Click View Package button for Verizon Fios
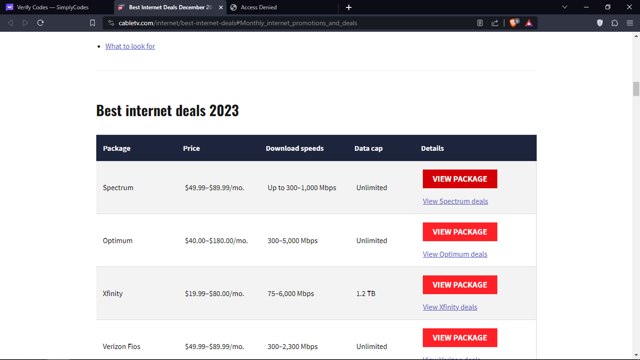Image resolution: width=640 pixels, height=360 pixels. (460, 338)
